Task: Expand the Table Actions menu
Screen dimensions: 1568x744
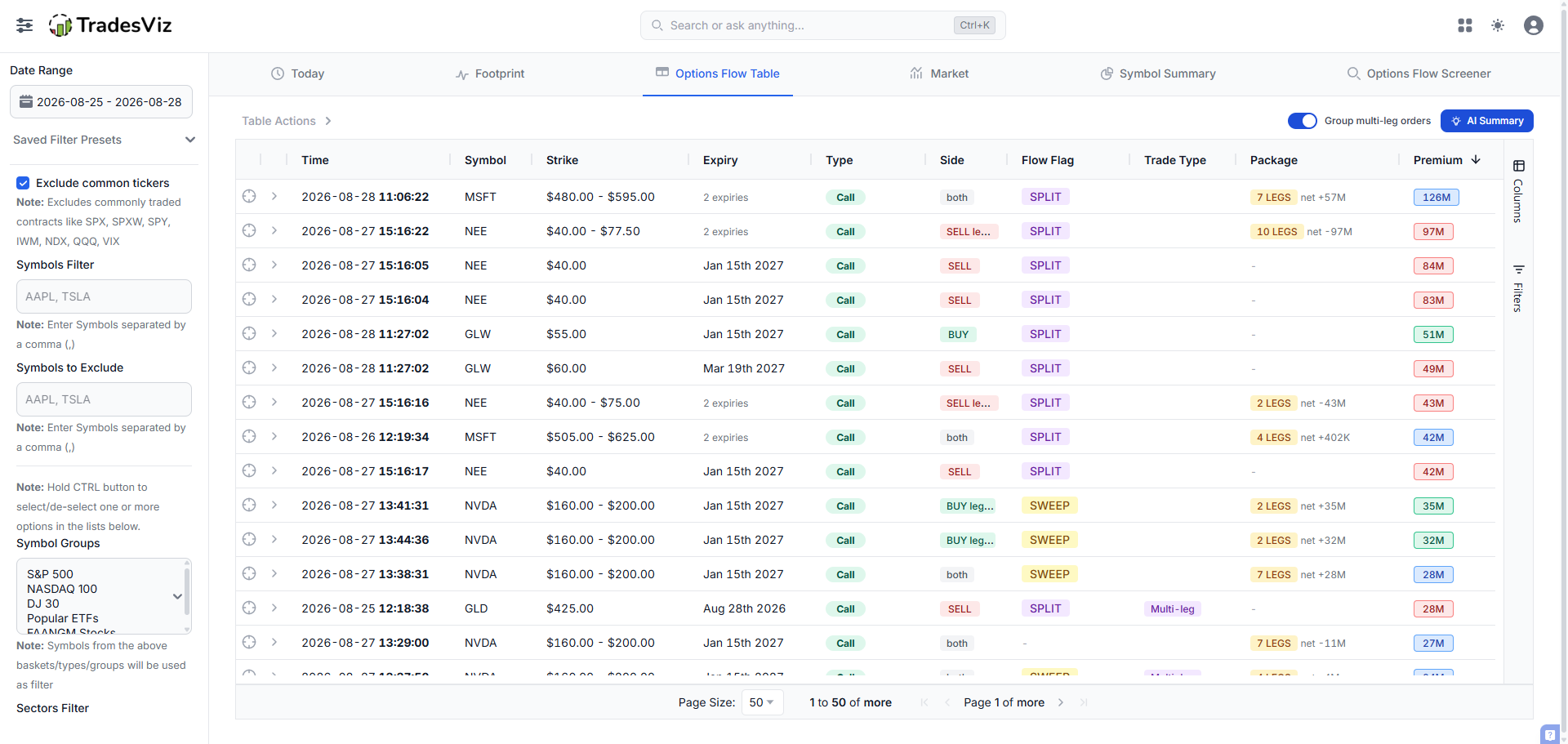Action: pos(287,121)
